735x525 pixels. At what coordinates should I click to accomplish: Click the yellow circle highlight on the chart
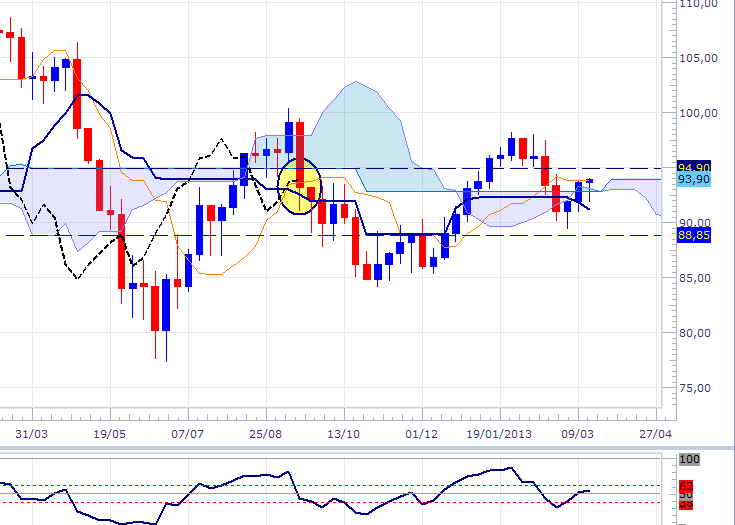pyautogui.click(x=298, y=186)
